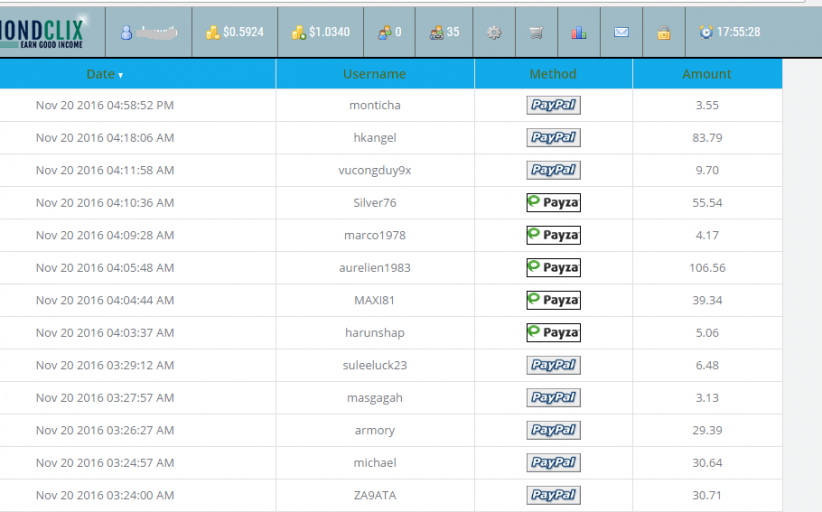The height and width of the screenshot is (512, 822).
Task: Click the Payza logo in Silver76 row
Action: 553,203
